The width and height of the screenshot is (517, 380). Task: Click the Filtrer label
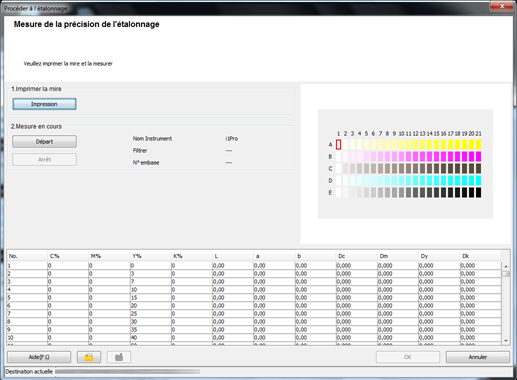click(x=140, y=150)
